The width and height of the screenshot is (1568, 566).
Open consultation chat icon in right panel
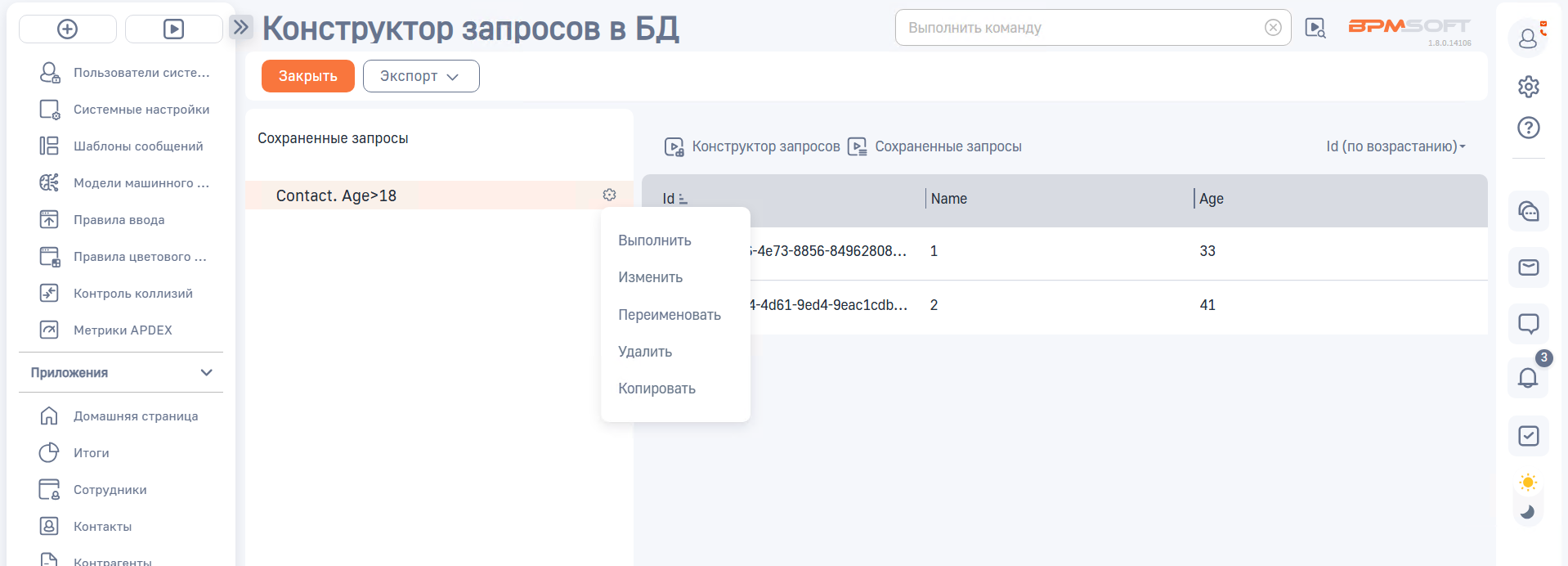pos(1528,212)
